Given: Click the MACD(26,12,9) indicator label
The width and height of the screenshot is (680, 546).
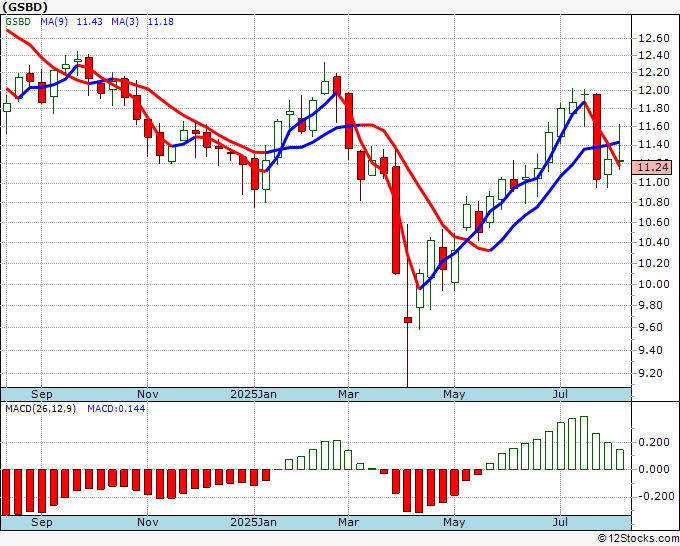Looking at the screenshot, I should (40, 409).
